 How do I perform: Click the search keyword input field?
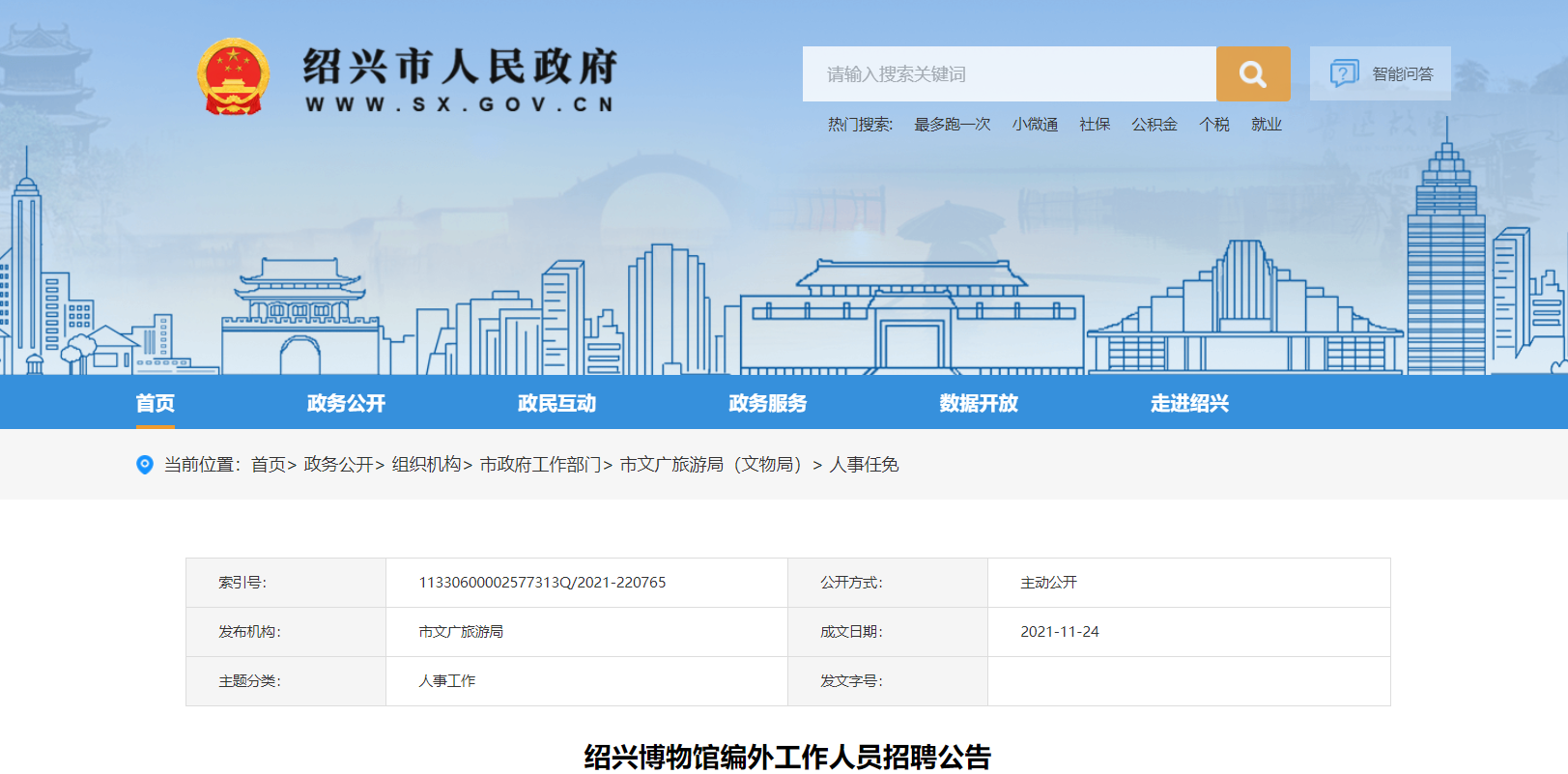(x=1010, y=73)
